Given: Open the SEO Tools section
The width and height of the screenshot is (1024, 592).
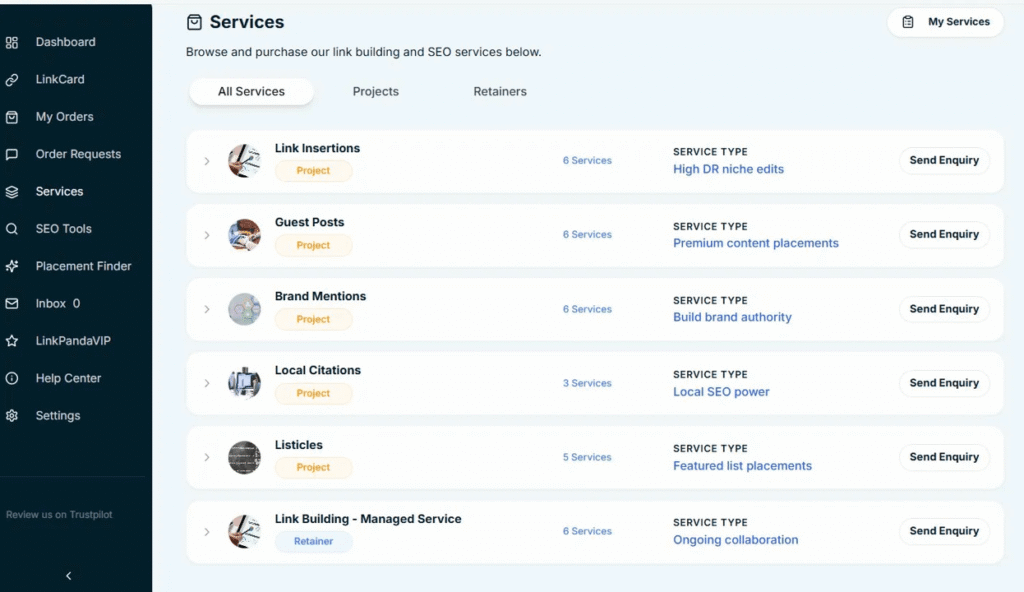Looking at the screenshot, I should coord(65,228).
